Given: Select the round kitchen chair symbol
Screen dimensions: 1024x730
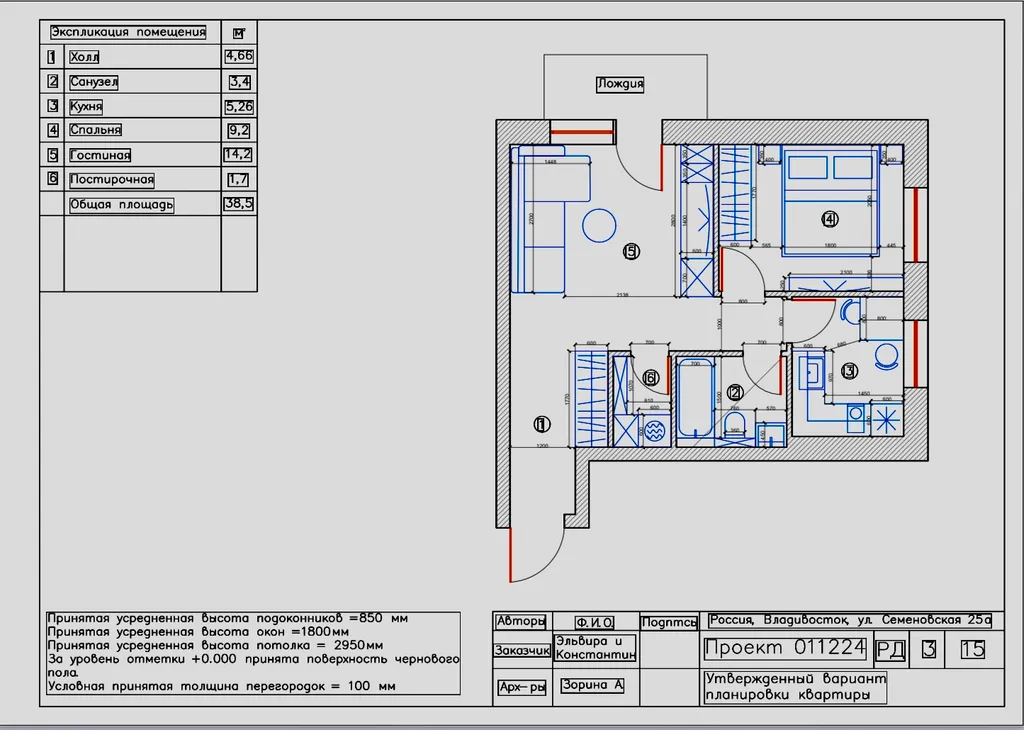Looking at the screenshot, I should tap(886, 355).
